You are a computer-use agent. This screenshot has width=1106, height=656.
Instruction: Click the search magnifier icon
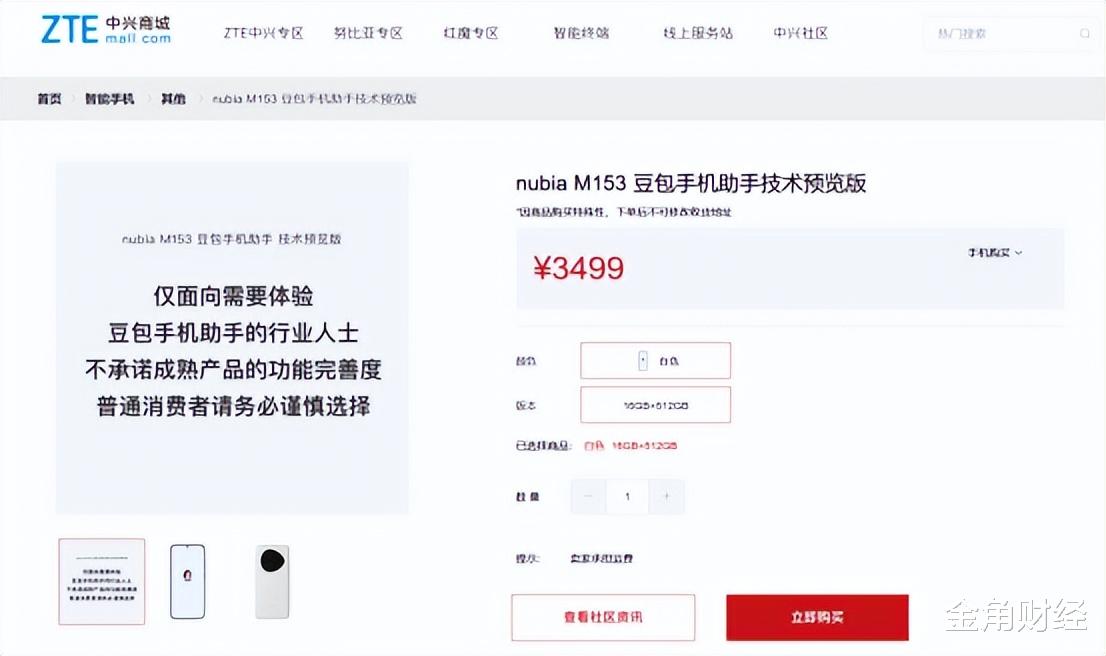pos(1084,33)
